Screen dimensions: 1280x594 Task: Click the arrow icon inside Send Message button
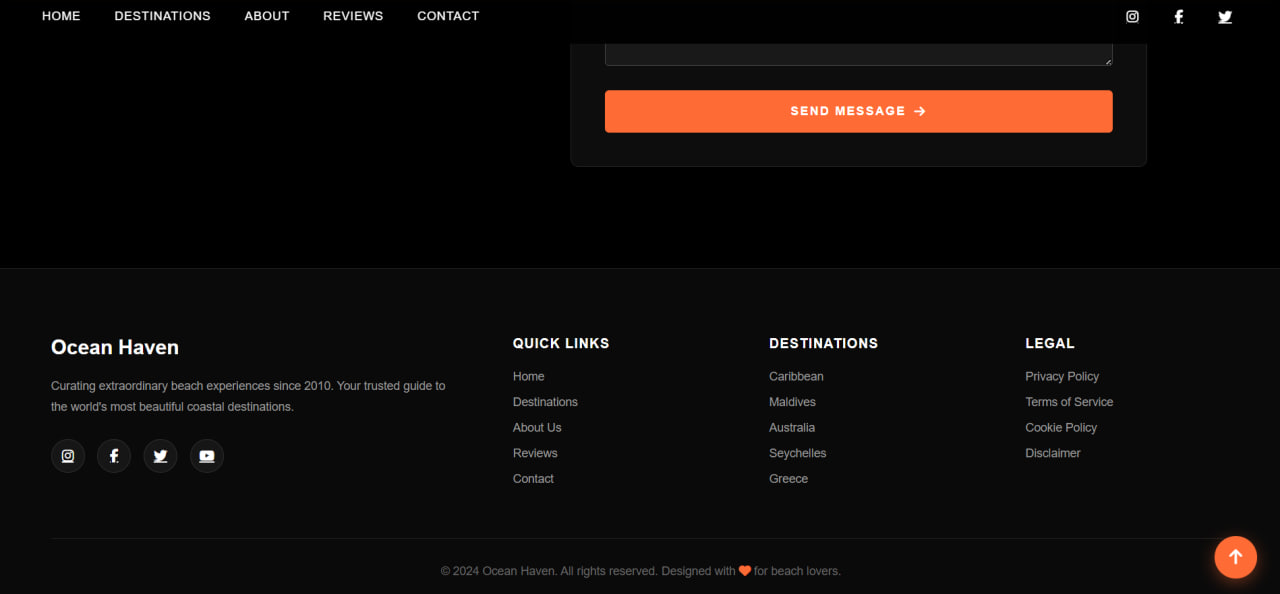pos(919,111)
